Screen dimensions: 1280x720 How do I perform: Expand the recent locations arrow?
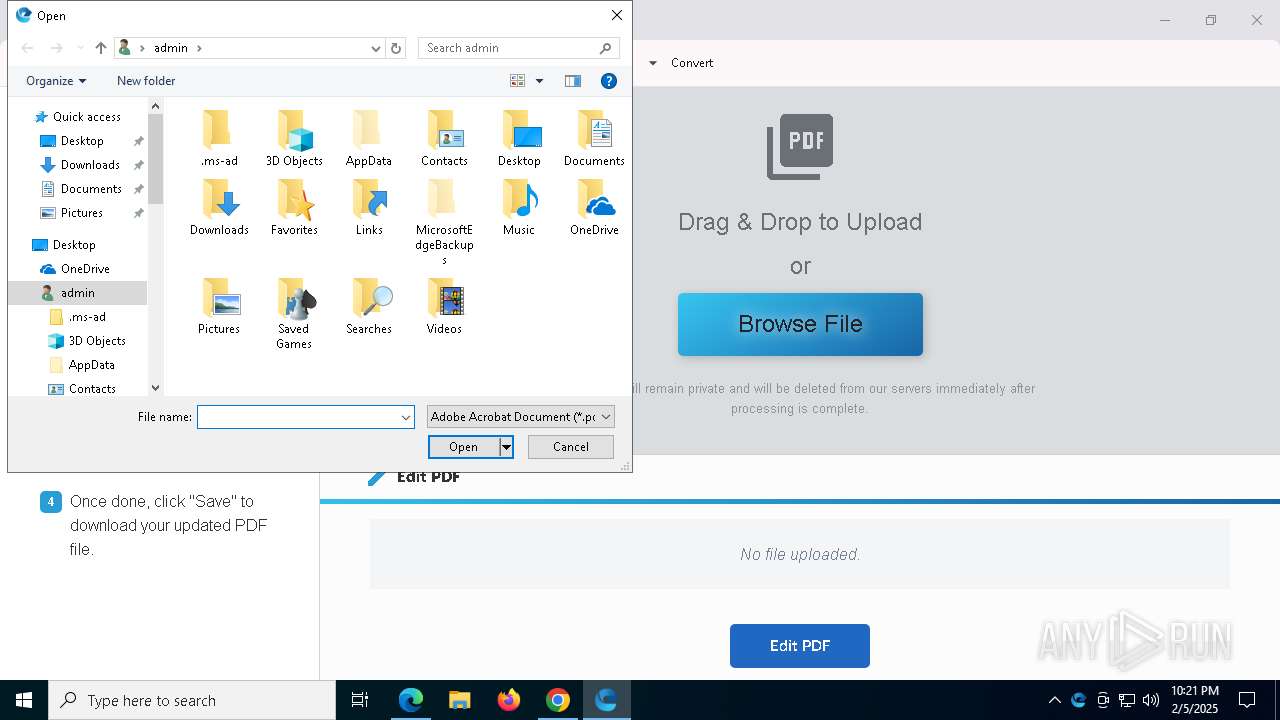tap(79, 48)
